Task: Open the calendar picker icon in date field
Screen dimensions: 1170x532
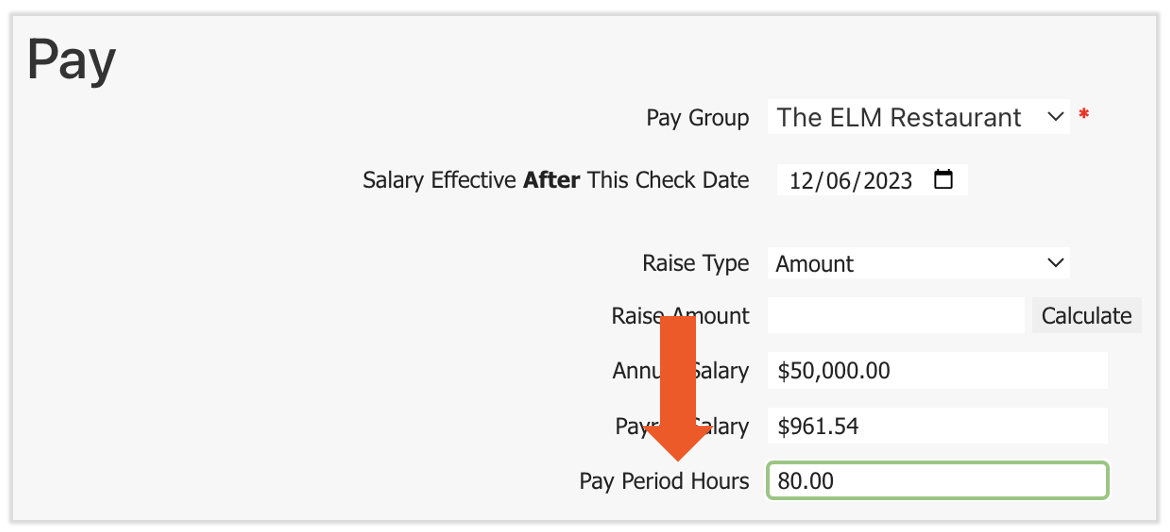Action: point(943,180)
